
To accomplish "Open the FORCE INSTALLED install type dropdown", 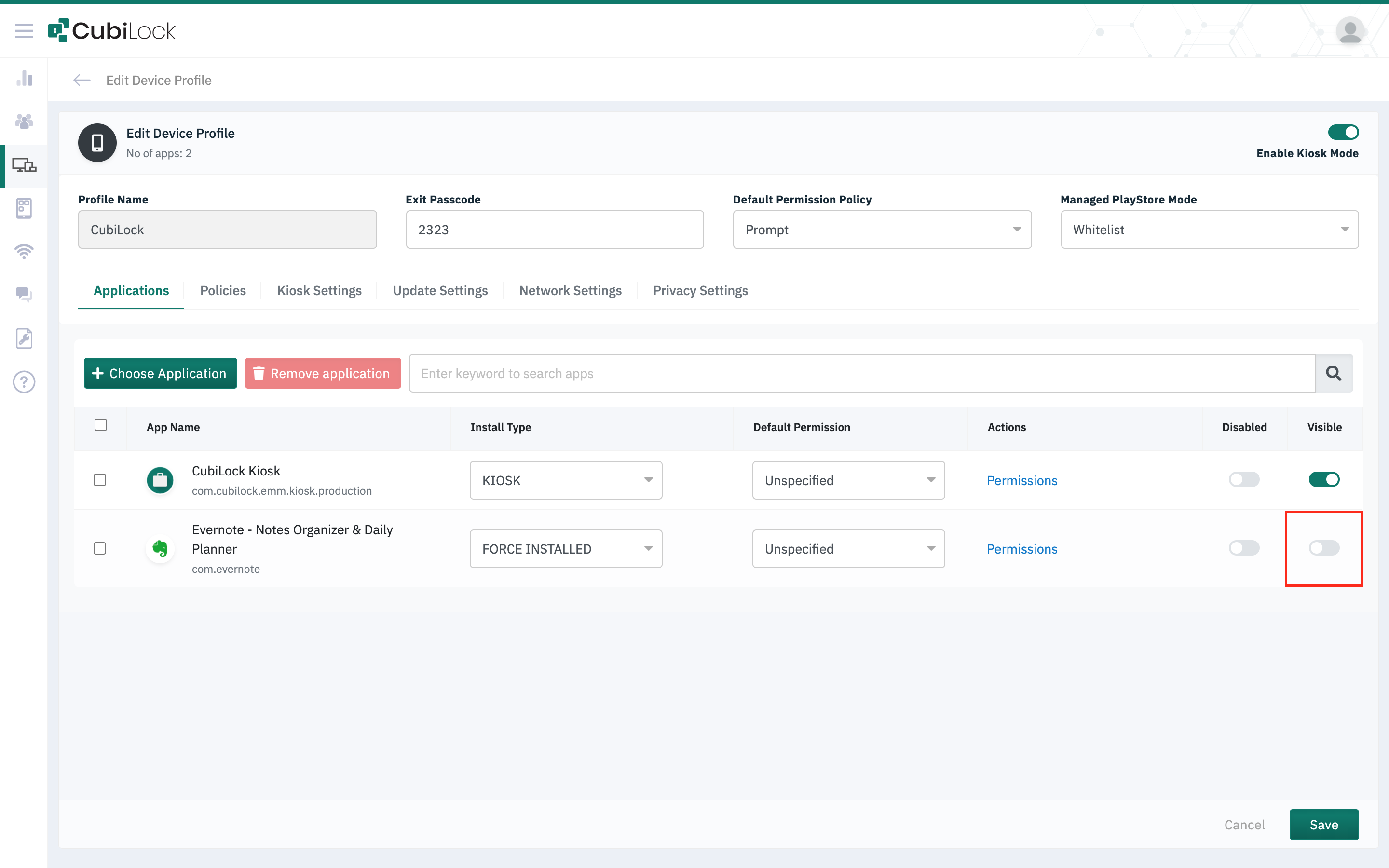I will click(x=565, y=549).
